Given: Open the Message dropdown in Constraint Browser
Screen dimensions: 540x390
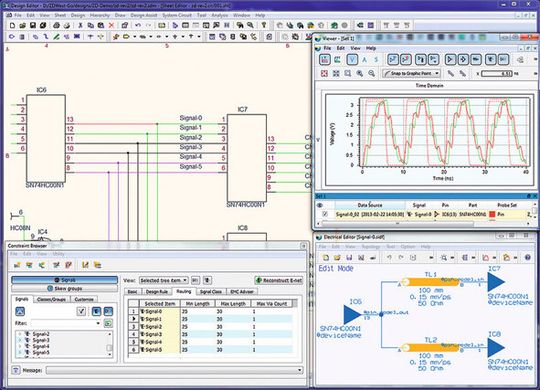Looking at the screenshot, I should (300, 370).
